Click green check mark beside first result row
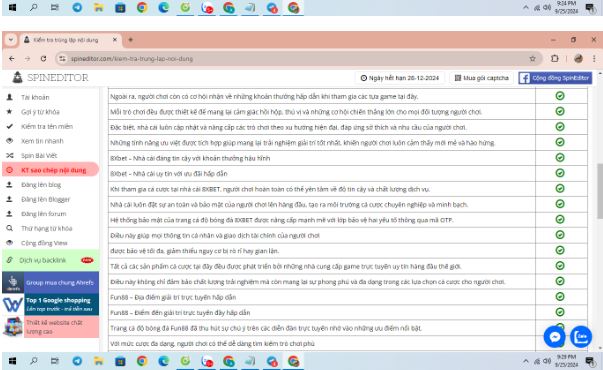The width and height of the screenshot is (603, 370). (560, 96)
